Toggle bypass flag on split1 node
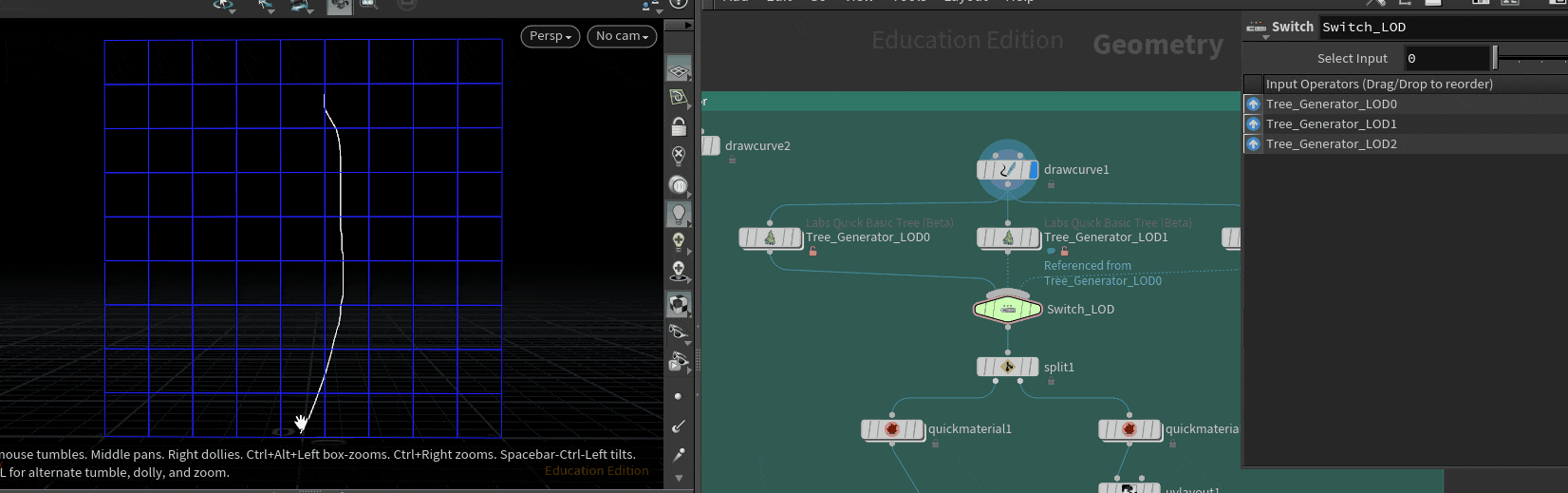This screenshot has width=1568, height=493. tap(983, 367)
